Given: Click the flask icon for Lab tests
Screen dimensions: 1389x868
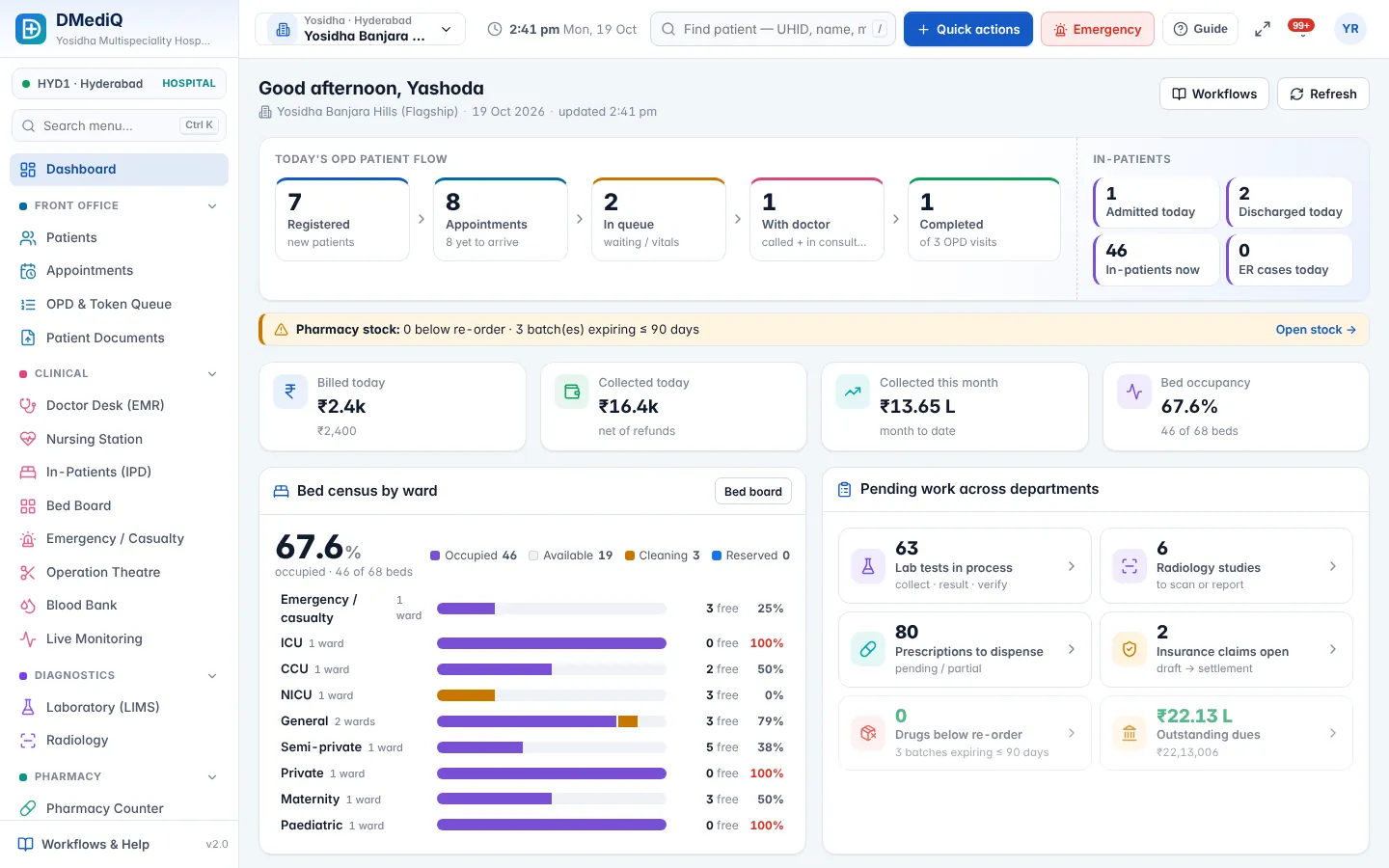Looking at the screenshot, I should tap(868, 566).
